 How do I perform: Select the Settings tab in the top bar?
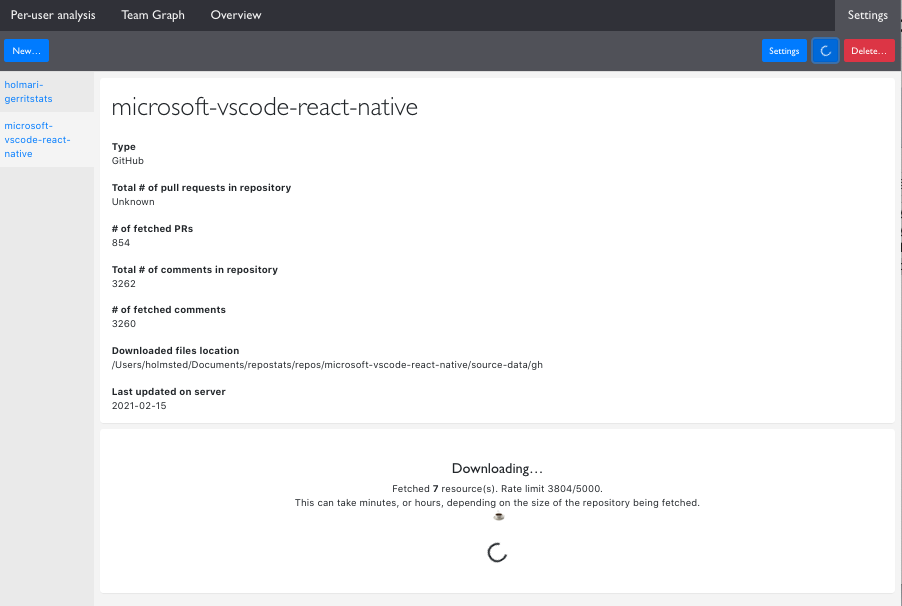867,15
